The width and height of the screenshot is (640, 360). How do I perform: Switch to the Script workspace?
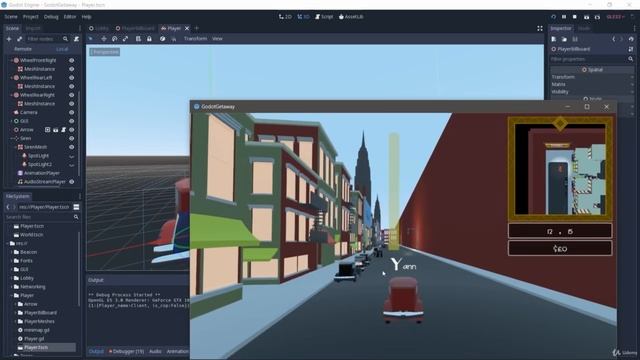coord(324,17)
